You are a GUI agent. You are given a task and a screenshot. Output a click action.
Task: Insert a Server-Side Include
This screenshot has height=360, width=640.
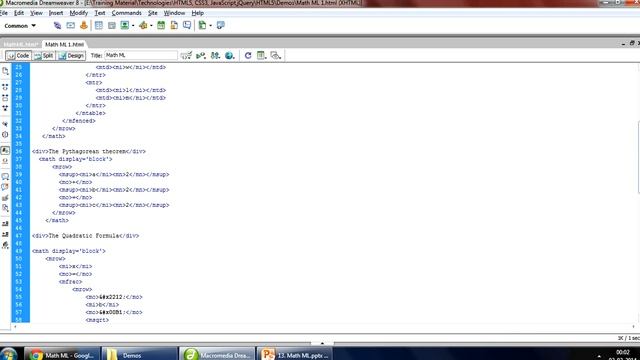tap(174, 25)
